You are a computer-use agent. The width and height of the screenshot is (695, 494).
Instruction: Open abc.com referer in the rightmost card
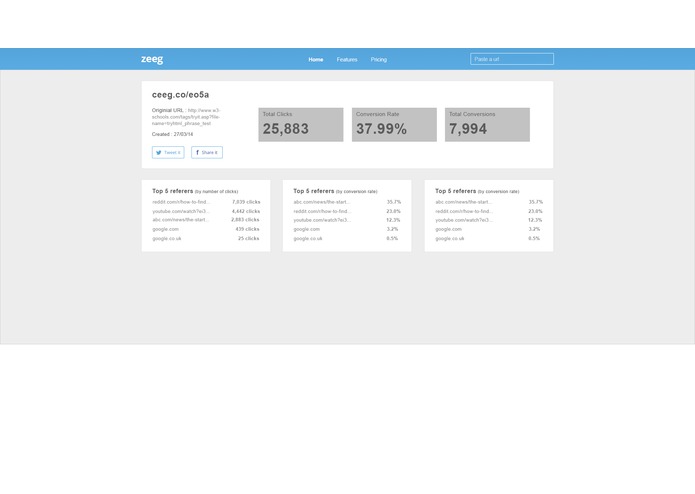(463, 202)
